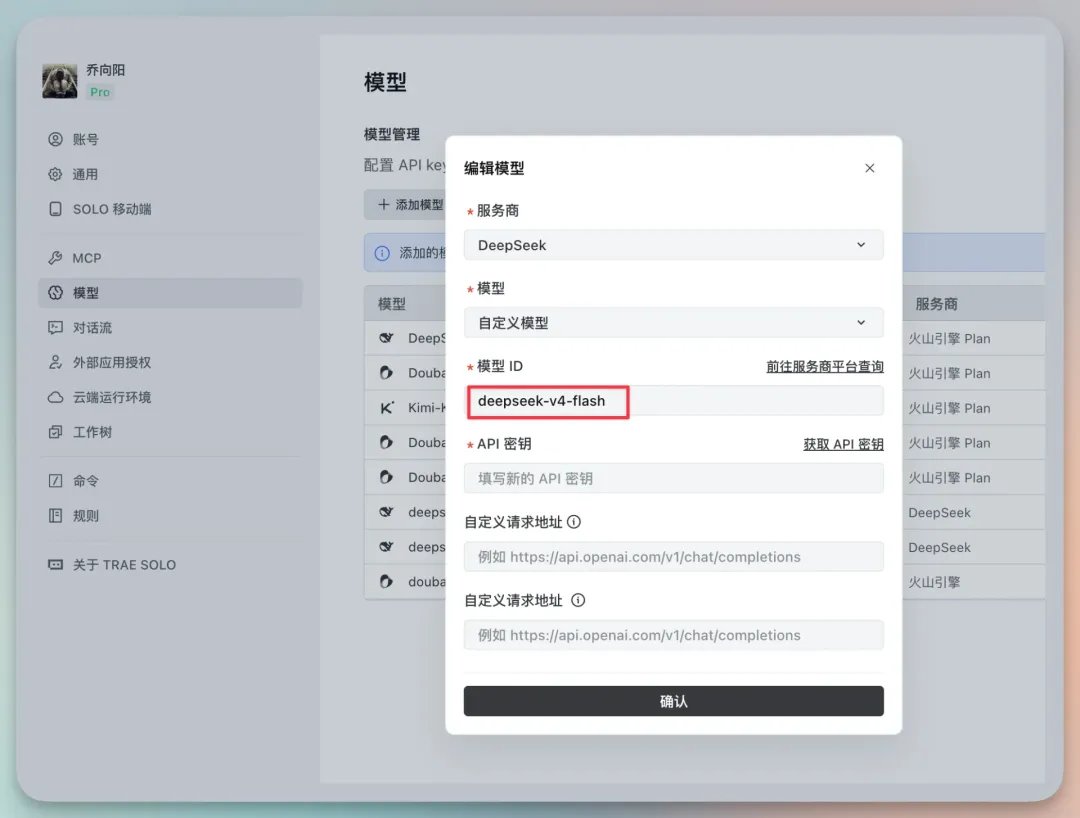Screen dimensions: 1080x818
Task: Click the 规则 book icon
Action: click(55, 516)
